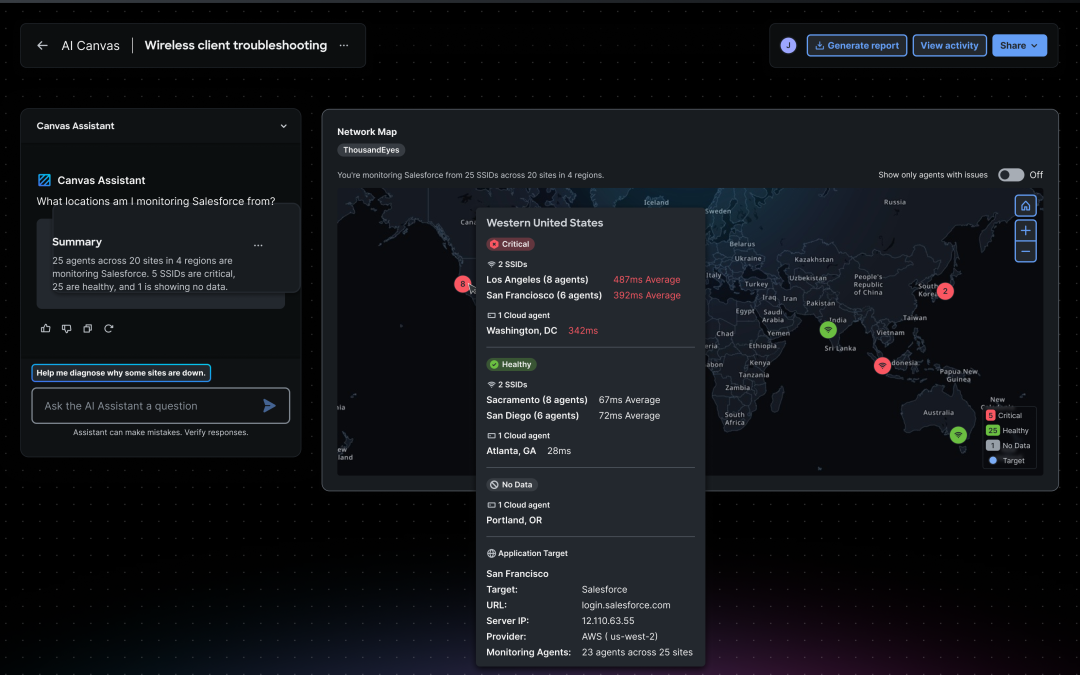This screenshot has width=1080, height=675.
Task: Enable the Show only agents with issues toggle
Action: click(x=1014, y=174)
